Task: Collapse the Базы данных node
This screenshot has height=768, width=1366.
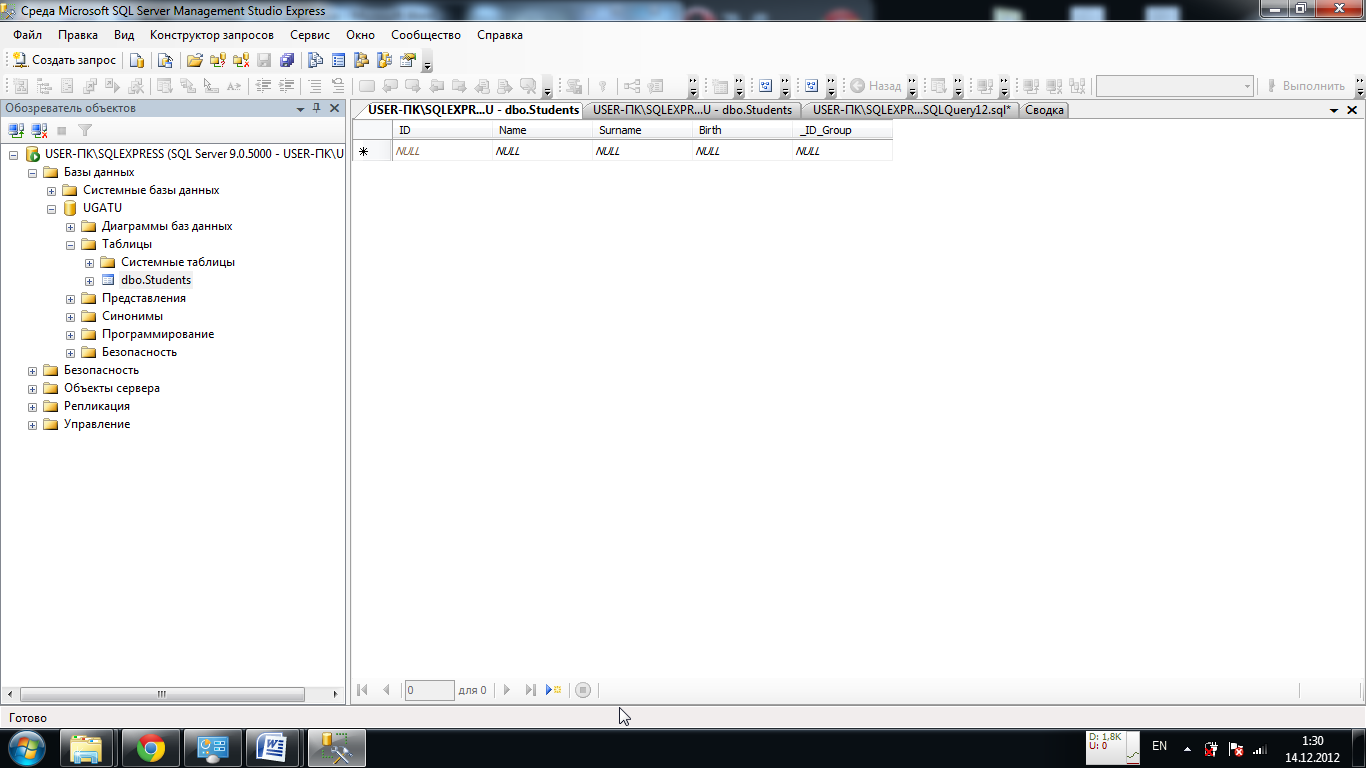Action: (33, 172)
